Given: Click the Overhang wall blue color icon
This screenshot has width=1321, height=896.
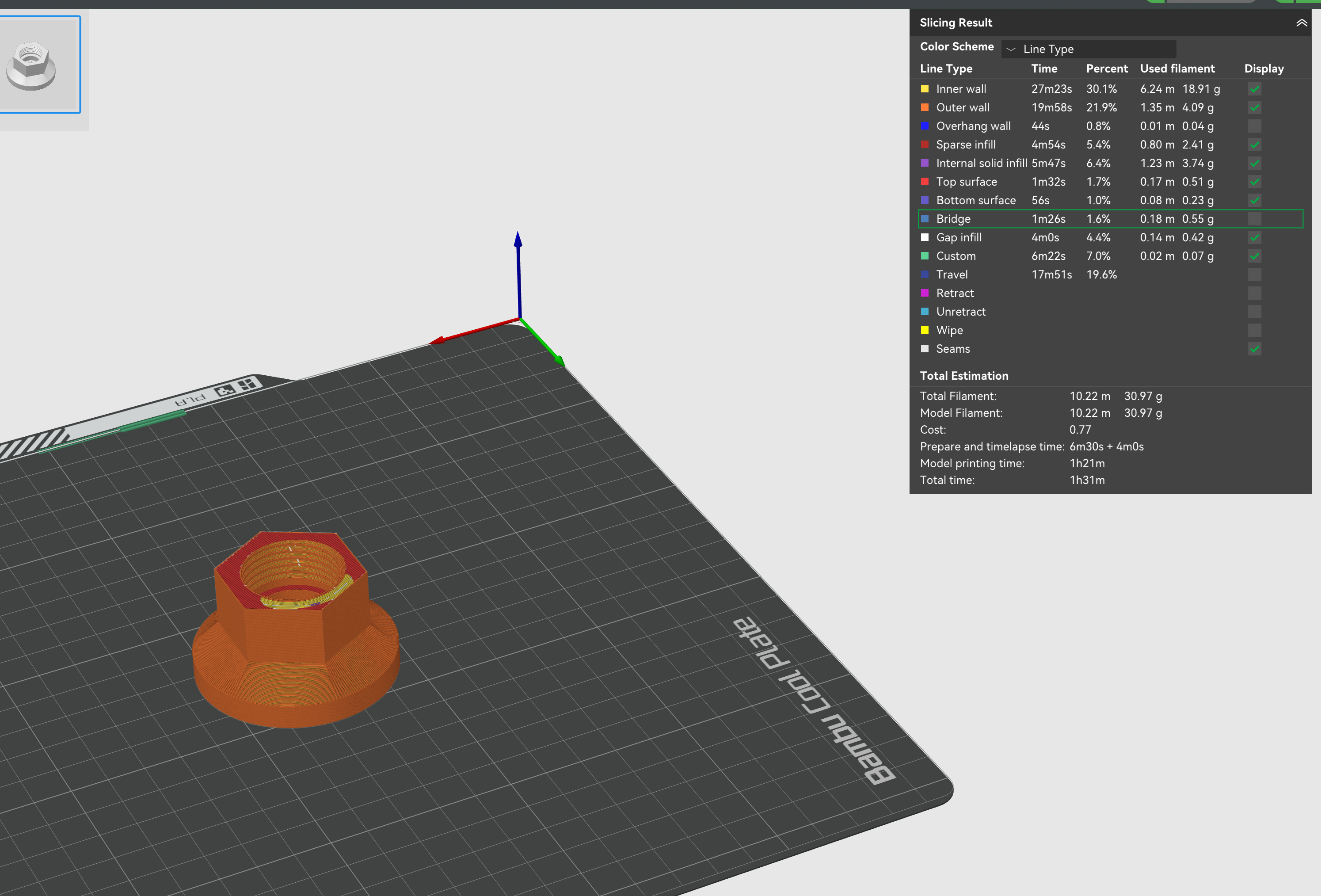Looking at the screenshot, I should click(x=925, y=126).
